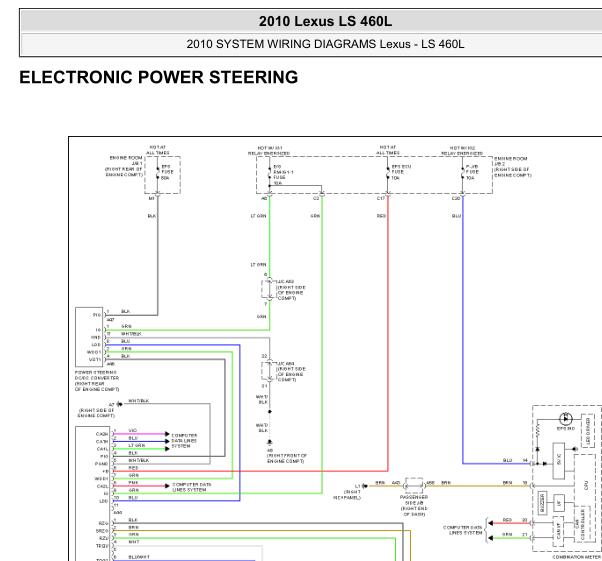Click the LED DRIVER box

click(588, 430)
